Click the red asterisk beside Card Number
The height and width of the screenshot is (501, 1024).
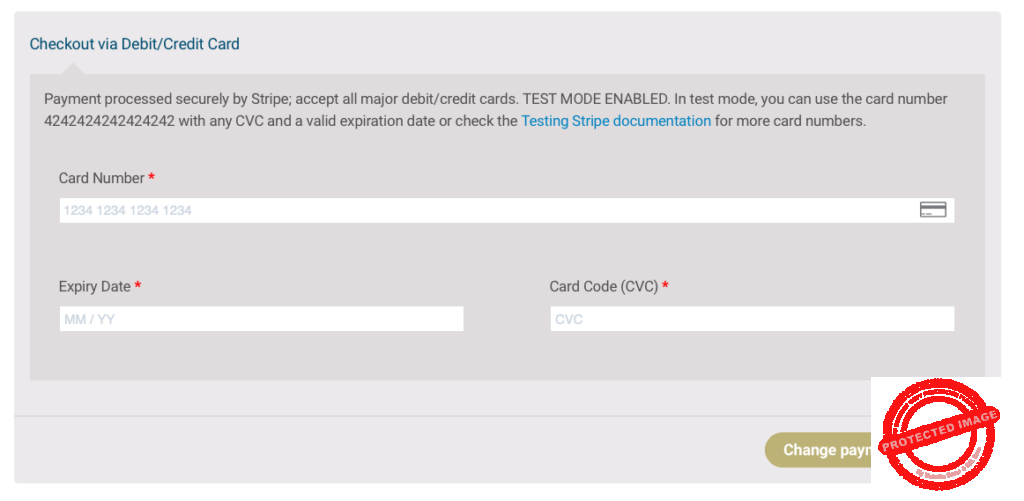152,178
